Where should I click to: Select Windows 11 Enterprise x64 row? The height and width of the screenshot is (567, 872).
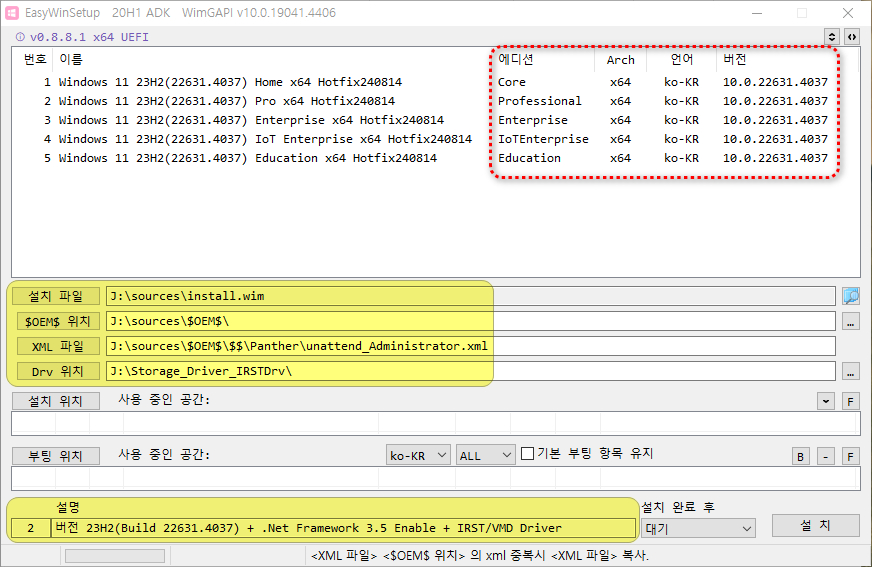point(435,120)
